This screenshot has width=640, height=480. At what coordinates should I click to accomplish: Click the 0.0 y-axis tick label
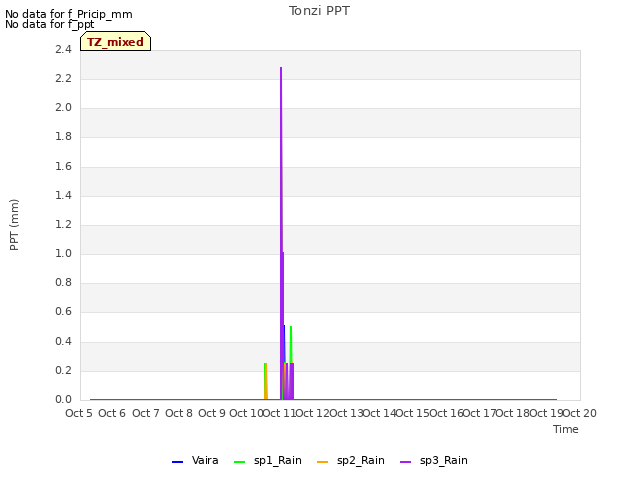pos(63,399)
